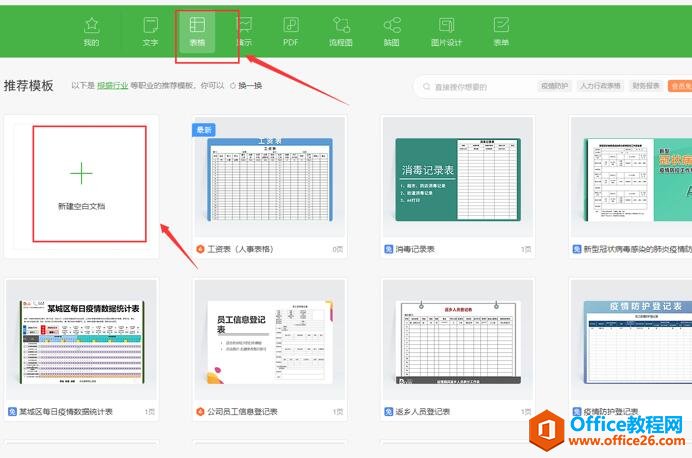Open the 消毒记录表 template thumbnail

click(x=457, y=178)
